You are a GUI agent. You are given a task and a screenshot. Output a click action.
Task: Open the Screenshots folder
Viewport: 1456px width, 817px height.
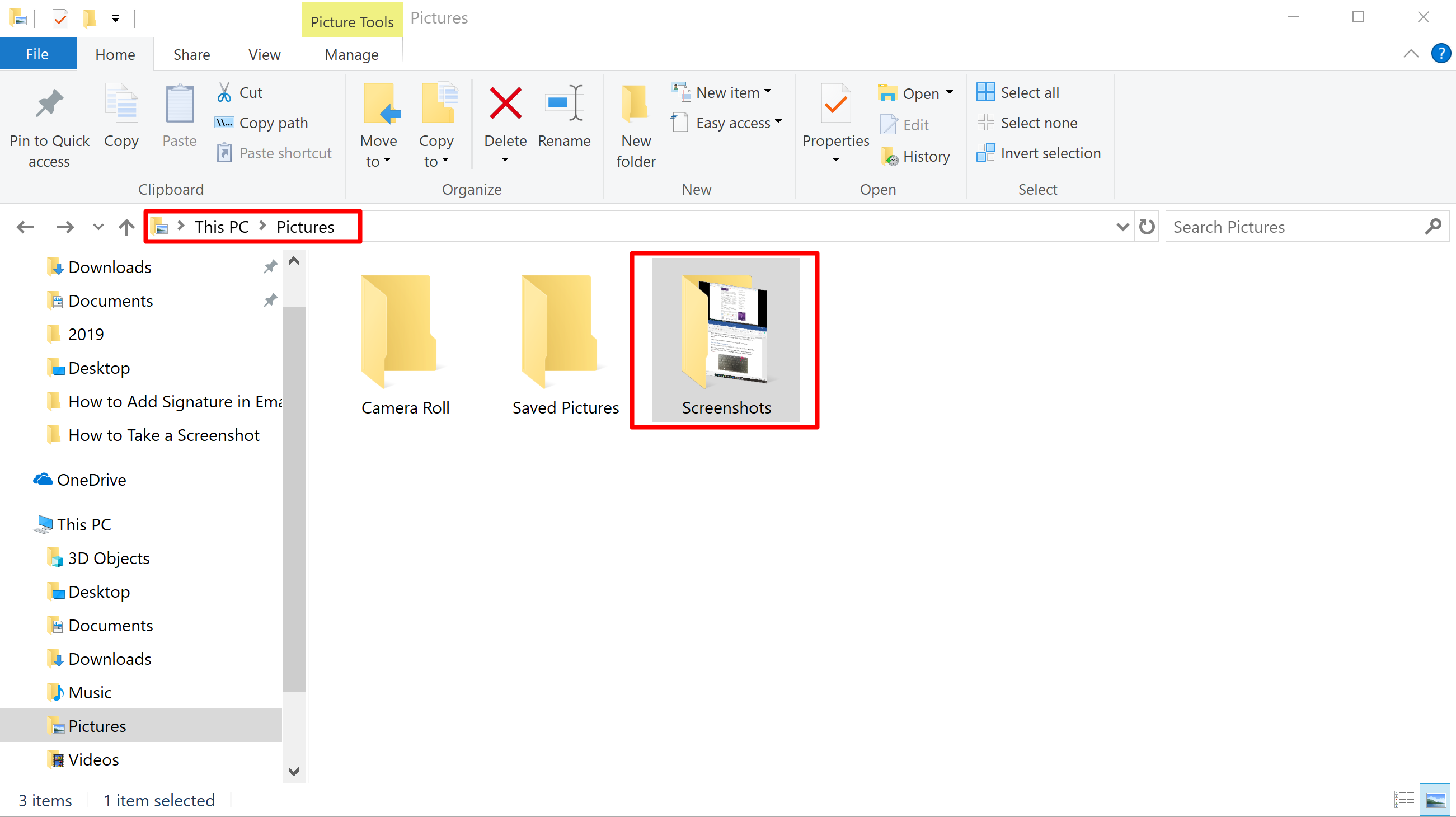726,335
